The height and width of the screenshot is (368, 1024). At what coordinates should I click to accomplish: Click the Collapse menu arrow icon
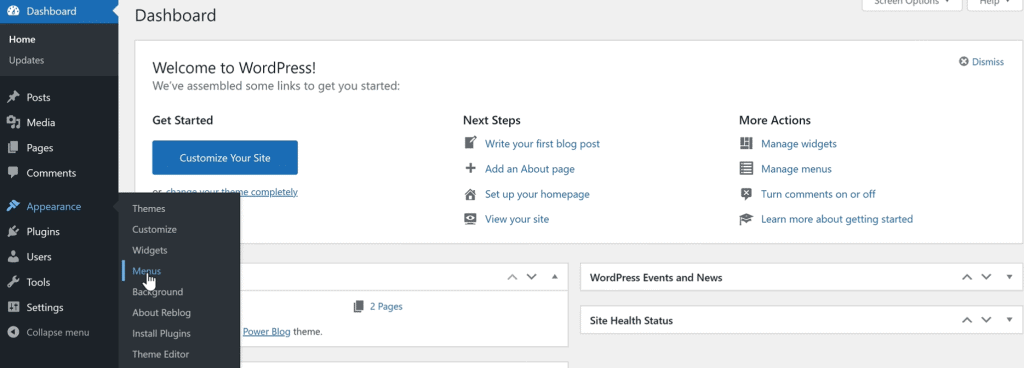pos(13,332)
